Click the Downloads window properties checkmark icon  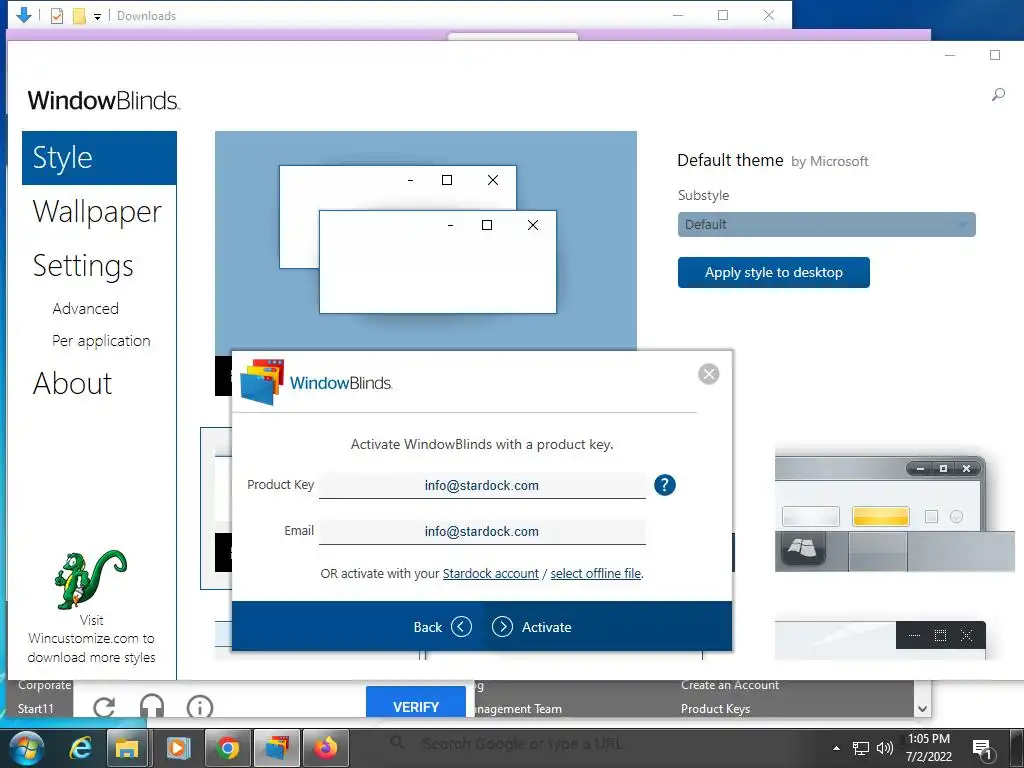[x=57, y=16]
